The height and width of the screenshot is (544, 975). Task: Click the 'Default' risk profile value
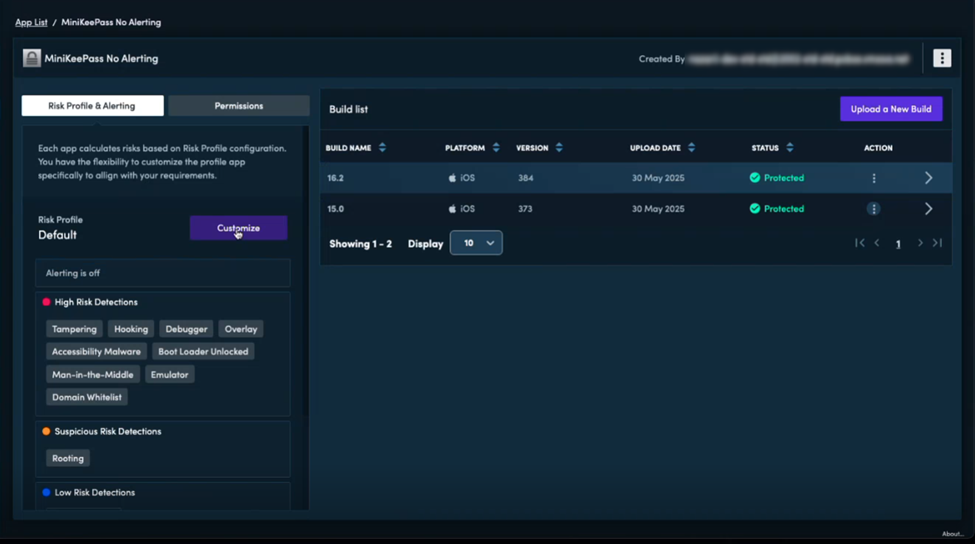57,235
